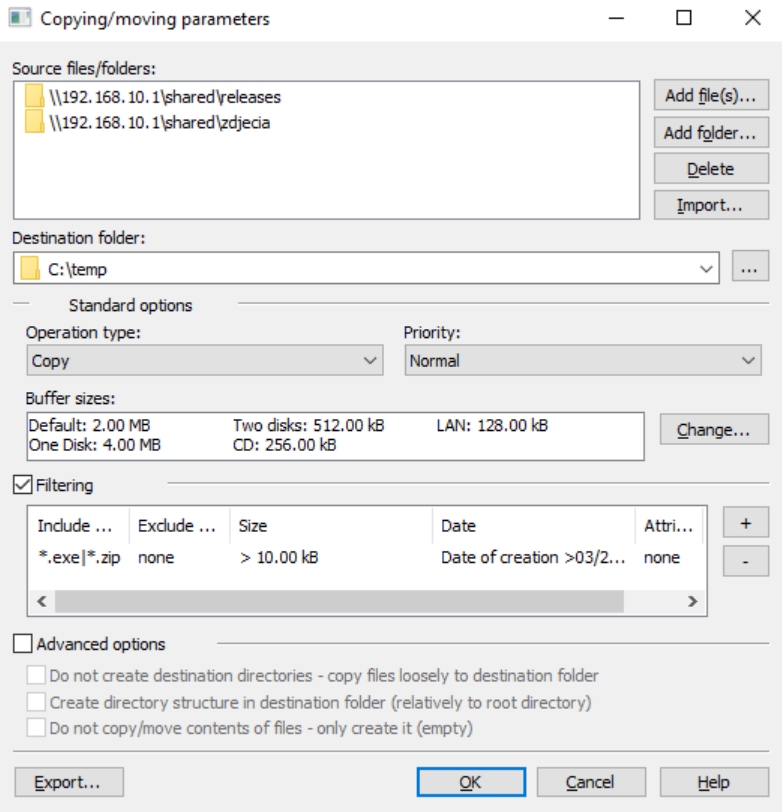Click the Two disks: 512.00 kB entry

(x=309, y=425)
